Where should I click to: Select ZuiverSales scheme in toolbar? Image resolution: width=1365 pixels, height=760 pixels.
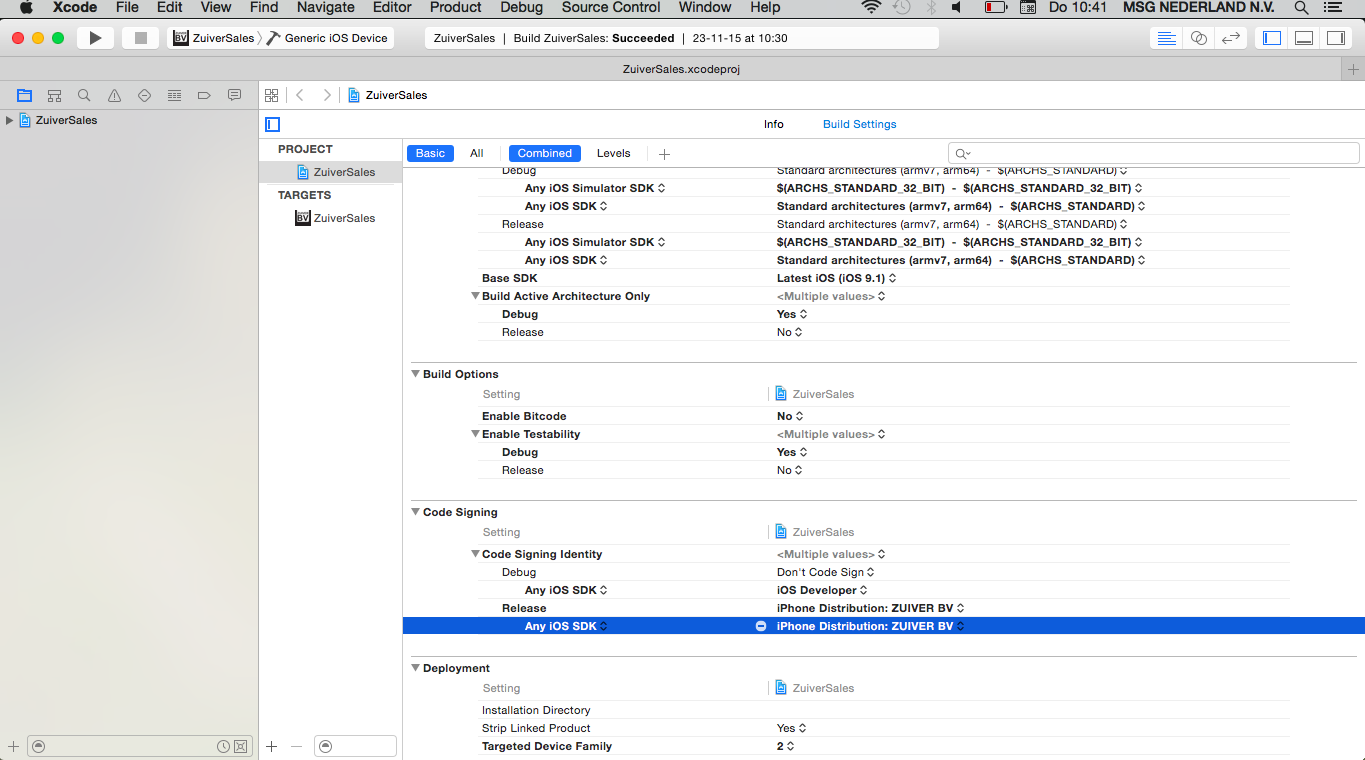pyautogui.click(x=213, y=38)
